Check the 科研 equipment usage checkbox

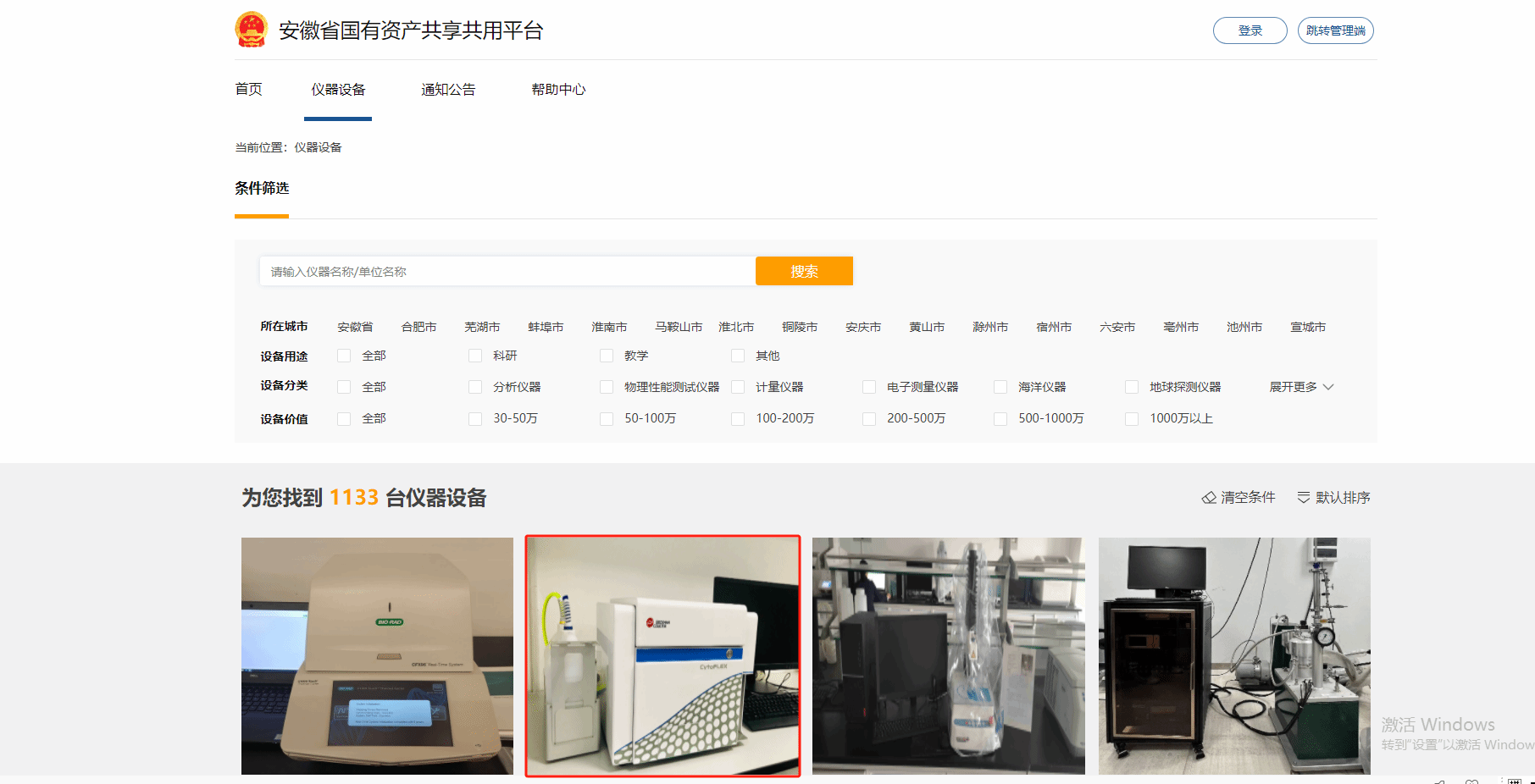pos(475,356)
